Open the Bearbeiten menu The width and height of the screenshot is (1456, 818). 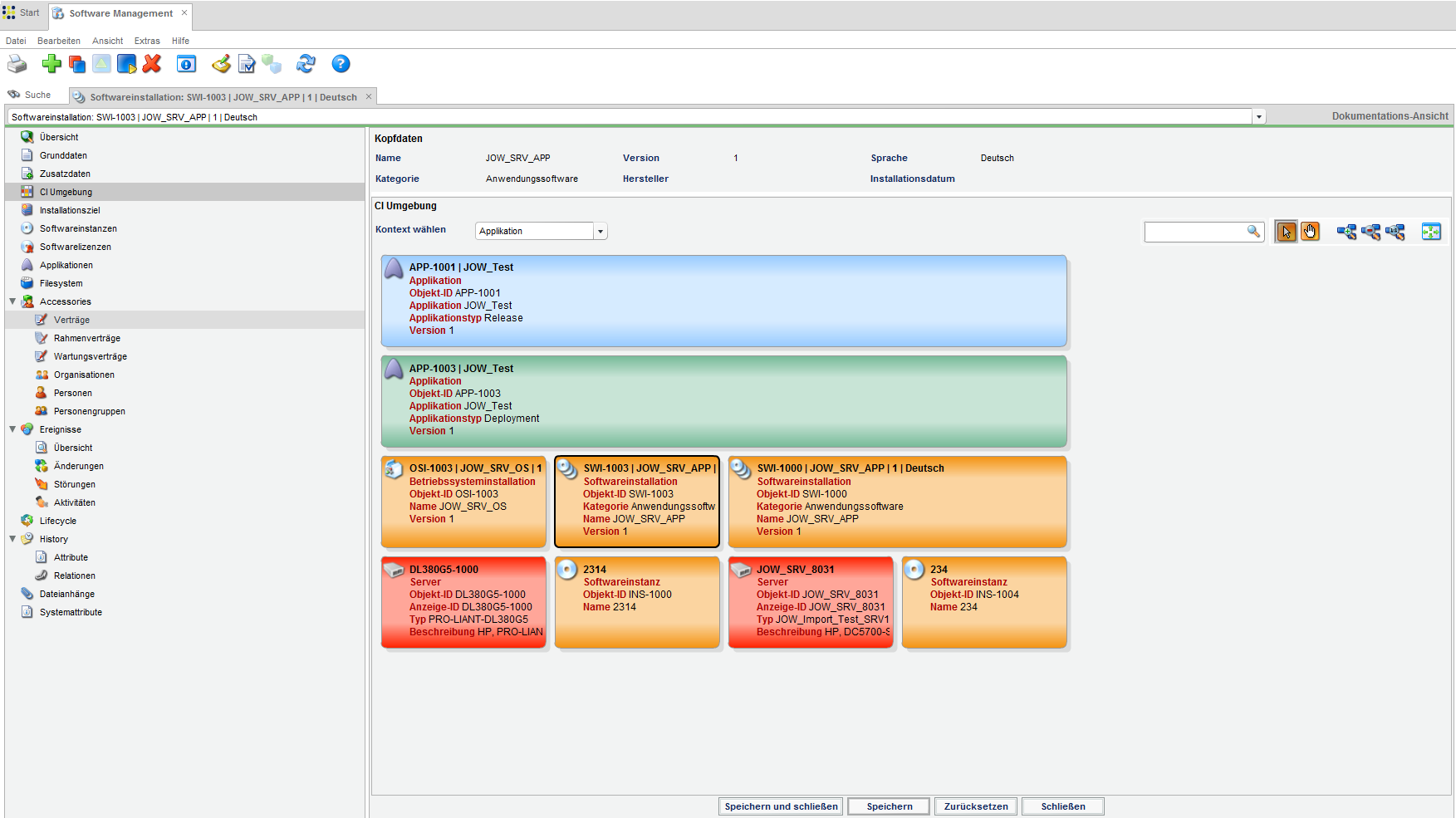tap(59, 41)
